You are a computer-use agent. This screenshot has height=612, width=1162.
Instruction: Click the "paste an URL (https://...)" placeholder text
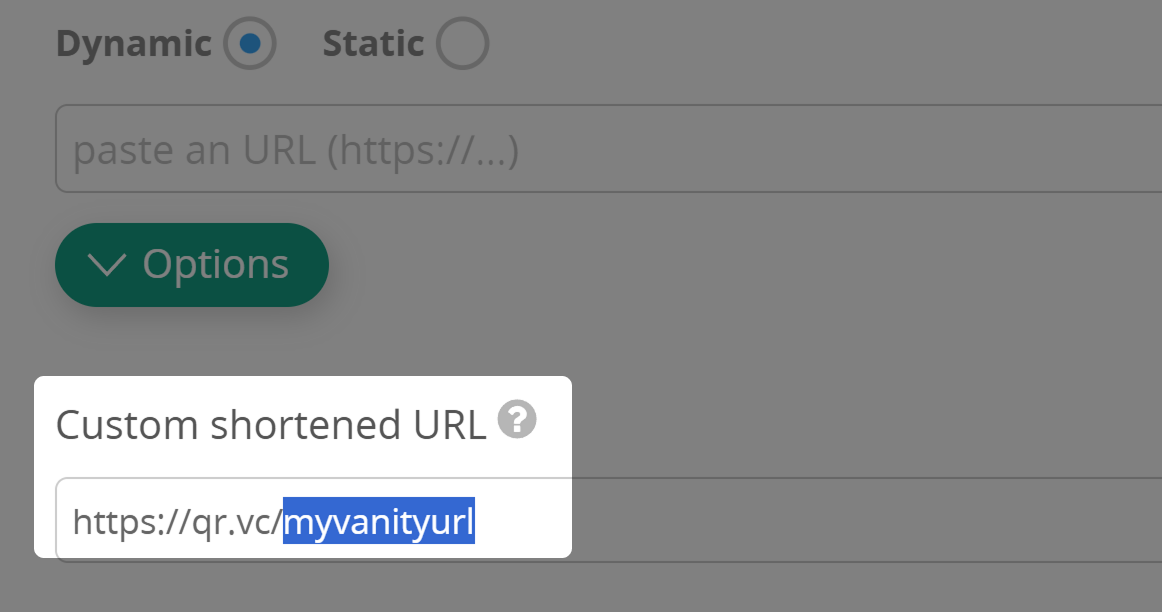coord(296,150)
